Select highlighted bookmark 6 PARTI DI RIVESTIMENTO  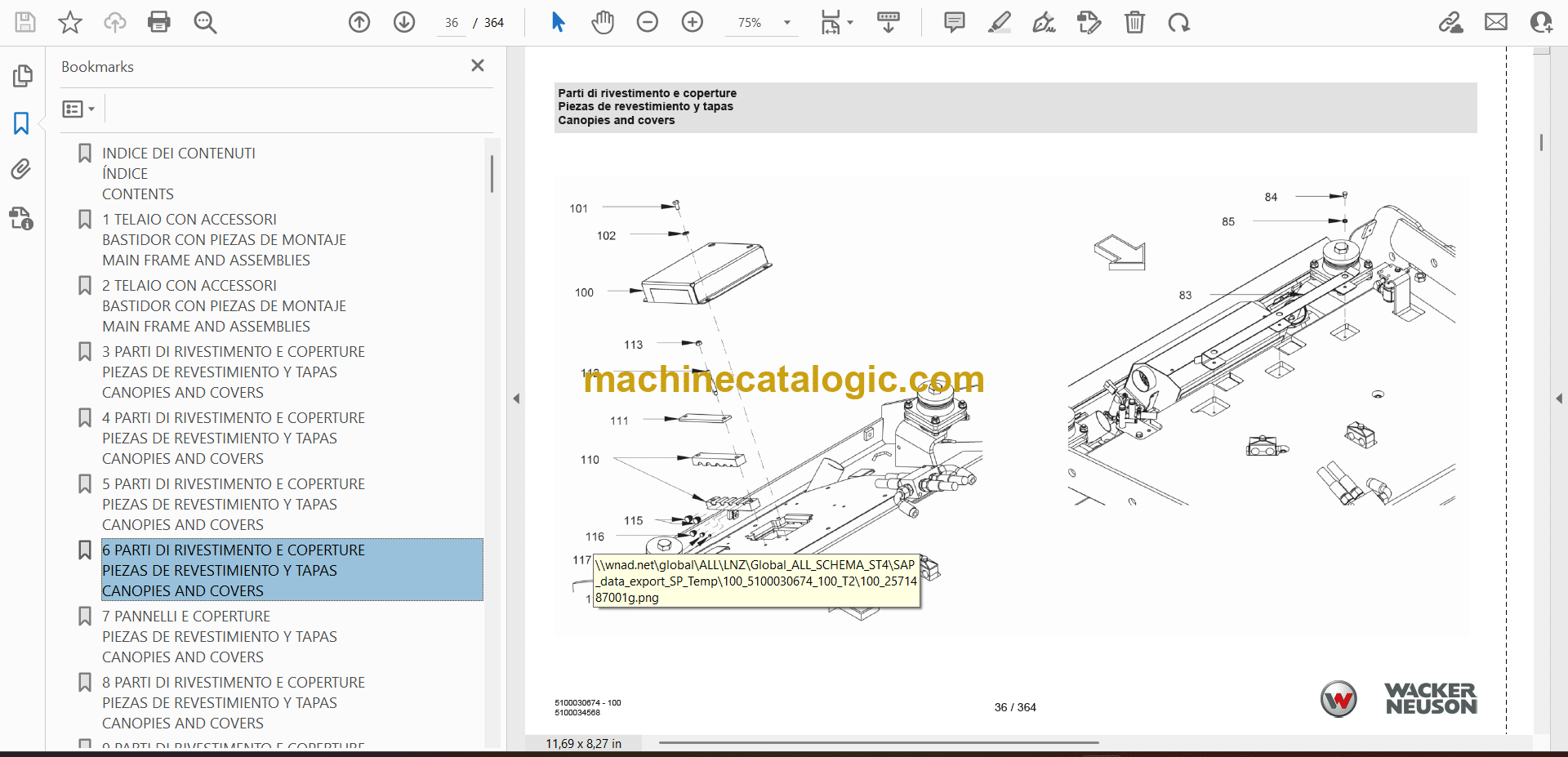(292, 570)
